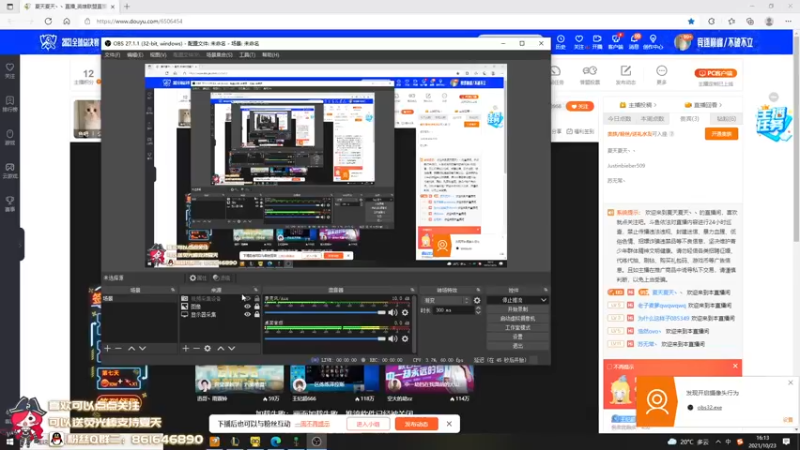Click the OBS settings button in controls

(517, 337)
